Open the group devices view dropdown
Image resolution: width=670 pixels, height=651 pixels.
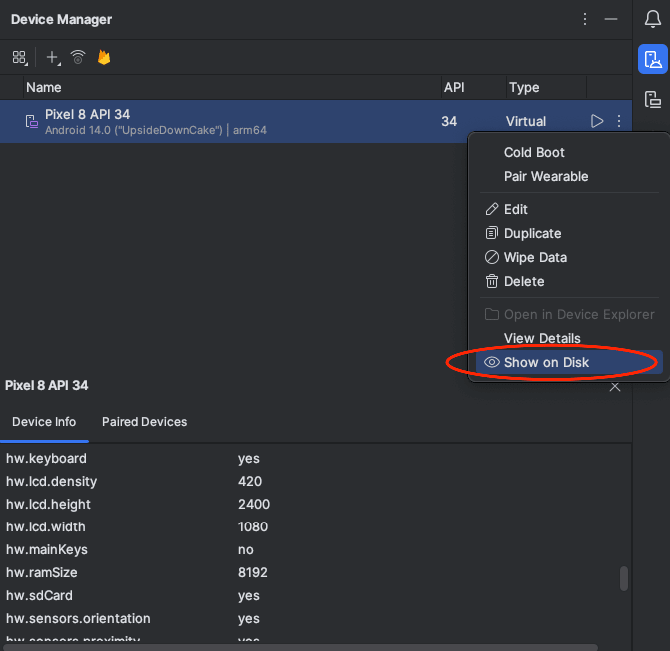[20, 58]
